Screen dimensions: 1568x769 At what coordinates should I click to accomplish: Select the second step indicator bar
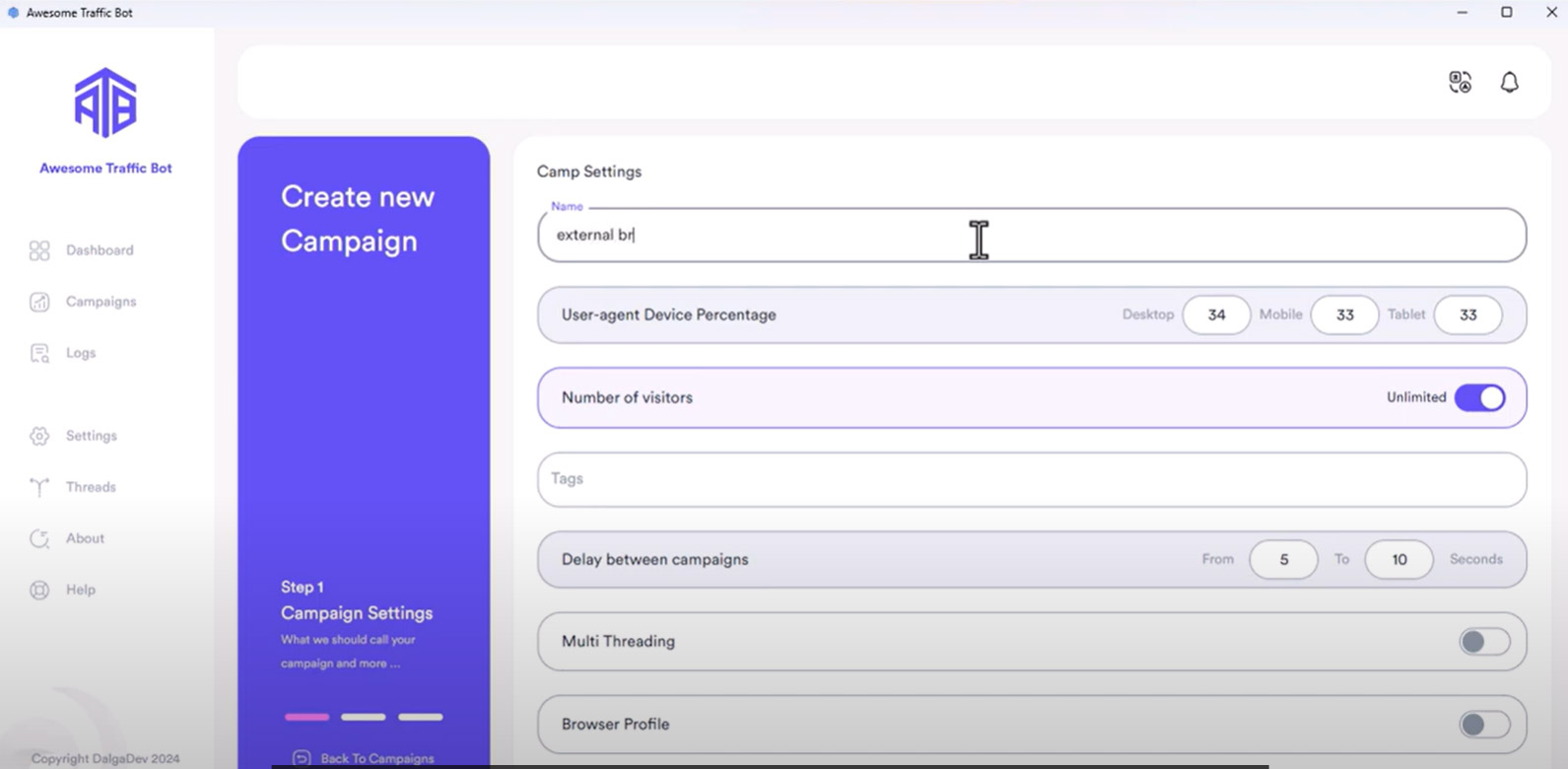pyautogui.click(x=364, y=717)
